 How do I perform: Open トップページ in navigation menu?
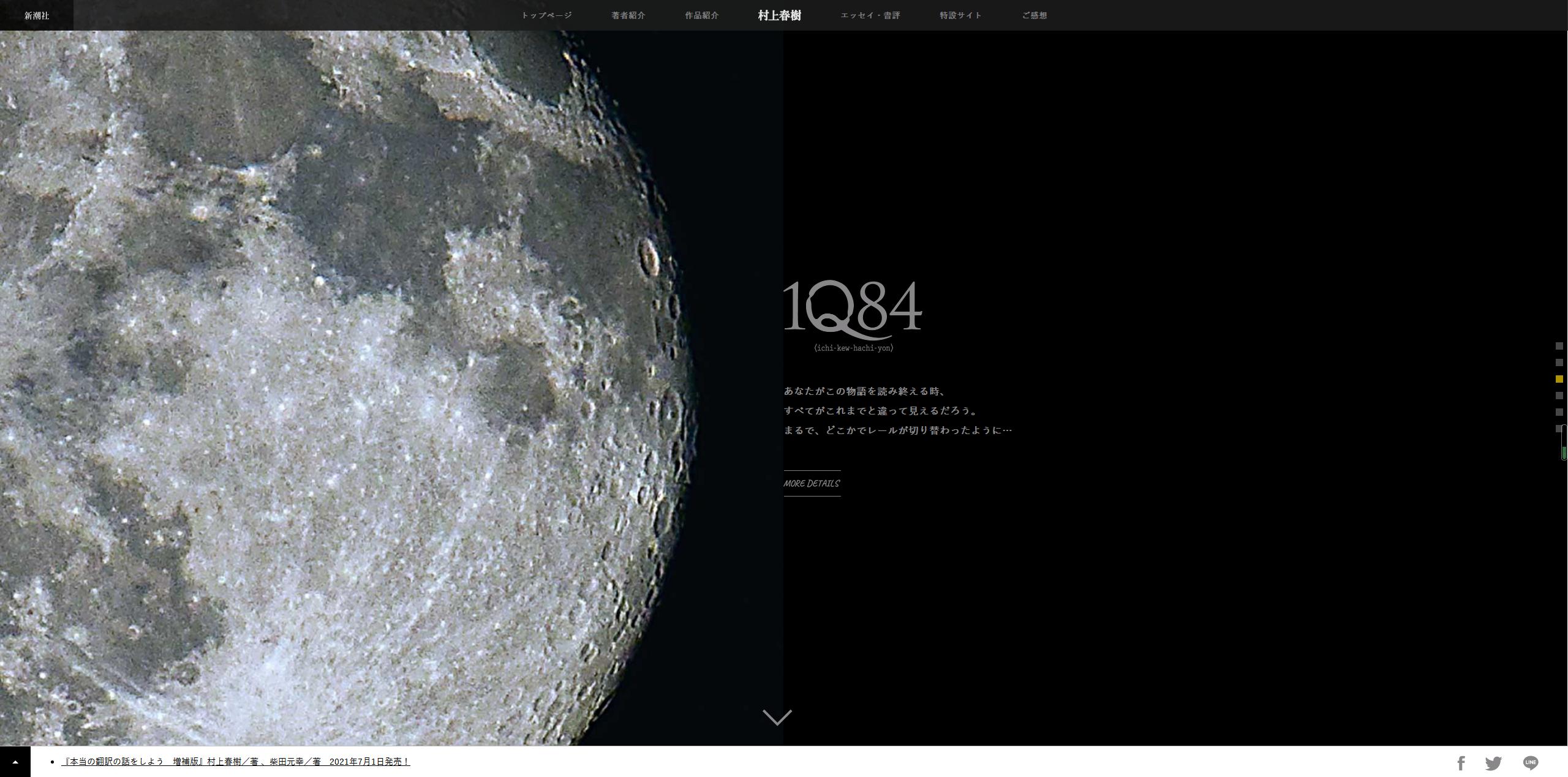pyautogui.click(x=546, y=15)
